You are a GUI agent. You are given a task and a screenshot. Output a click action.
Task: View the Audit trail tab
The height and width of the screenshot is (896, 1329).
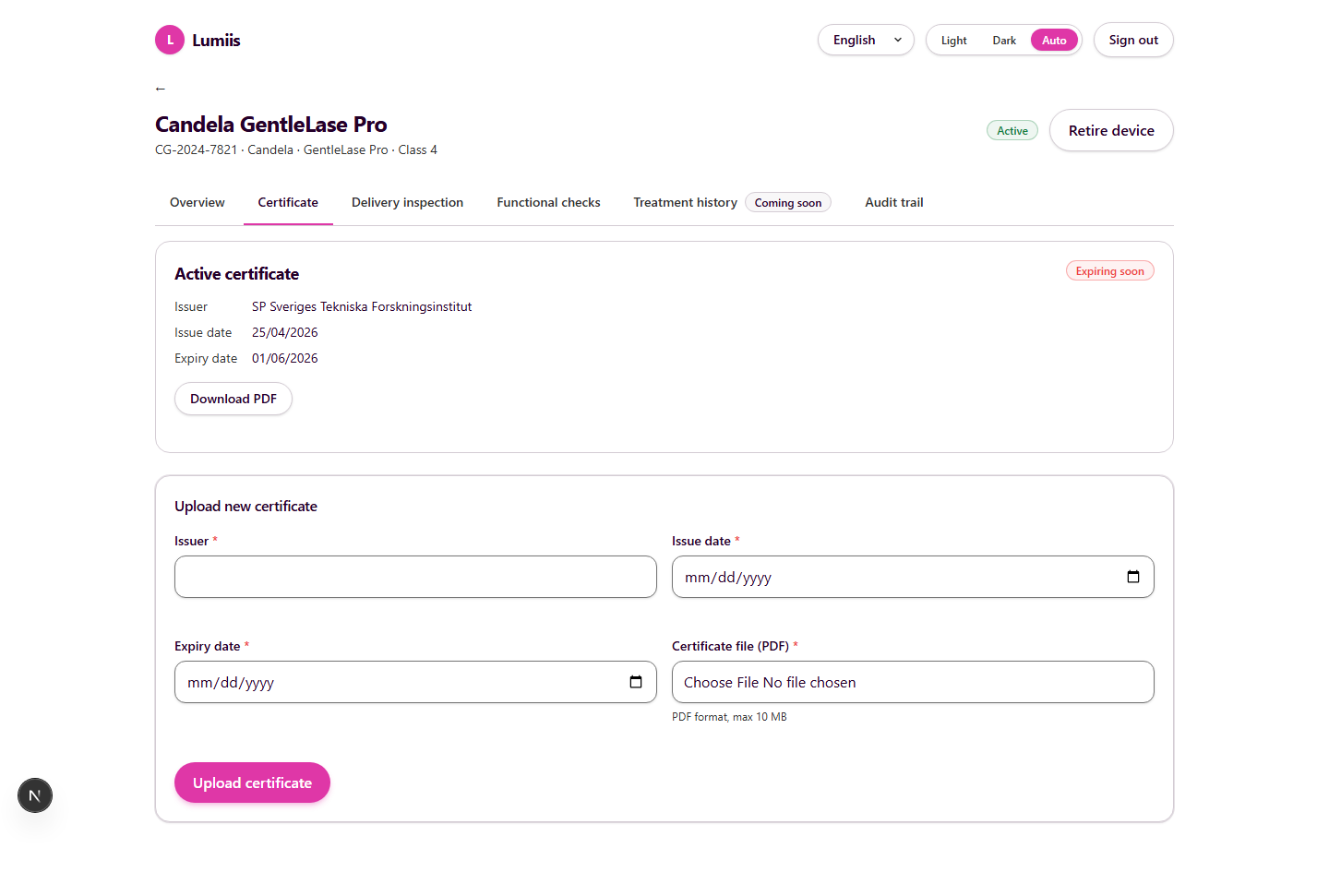(894, 202)
